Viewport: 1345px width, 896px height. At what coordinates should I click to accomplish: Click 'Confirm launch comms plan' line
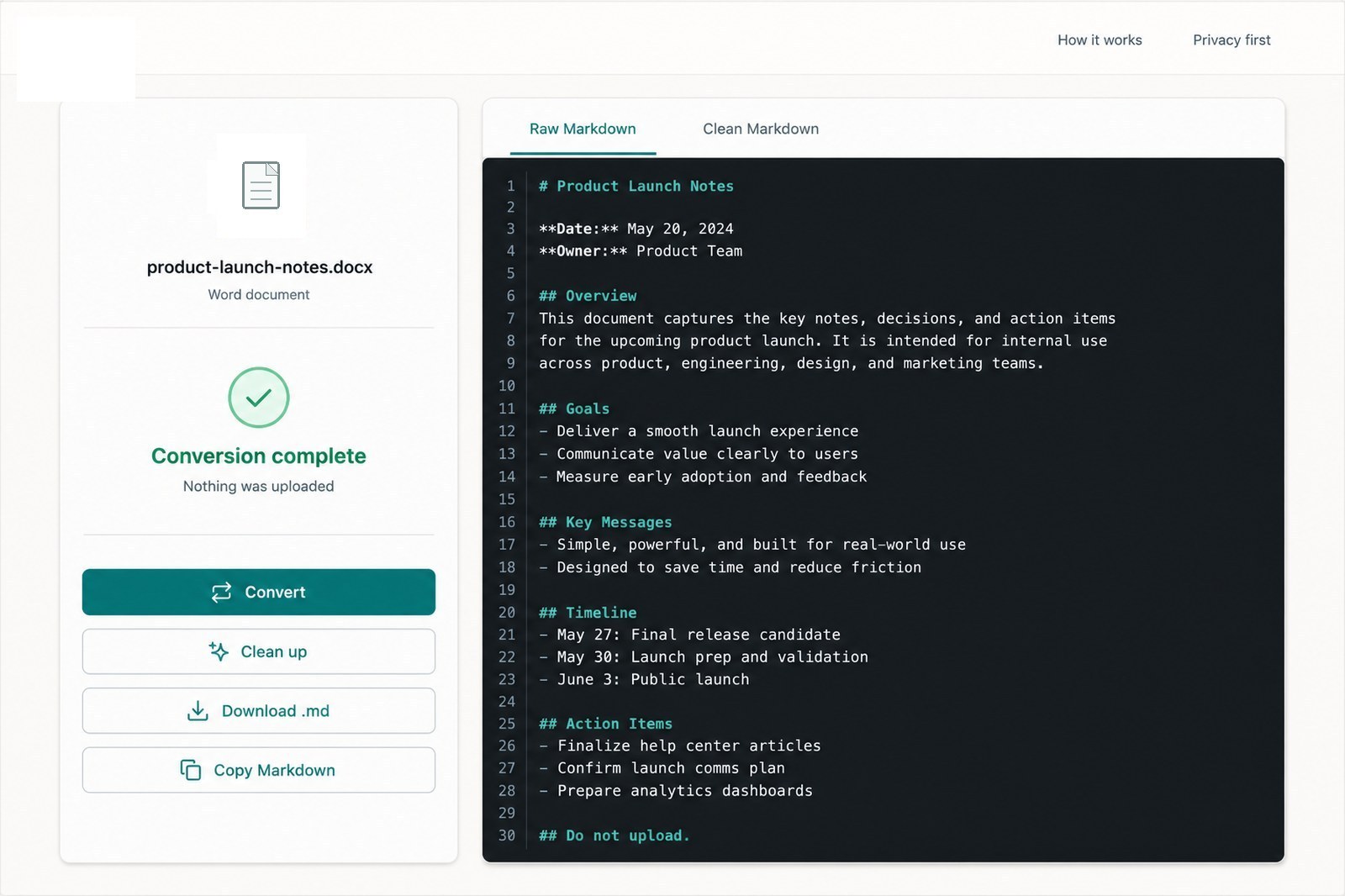[x=662, y=768]
